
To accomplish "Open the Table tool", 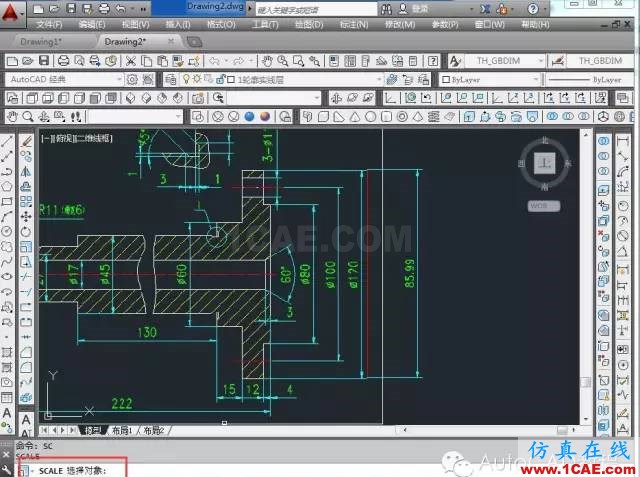I will click(x=7, y=397).
